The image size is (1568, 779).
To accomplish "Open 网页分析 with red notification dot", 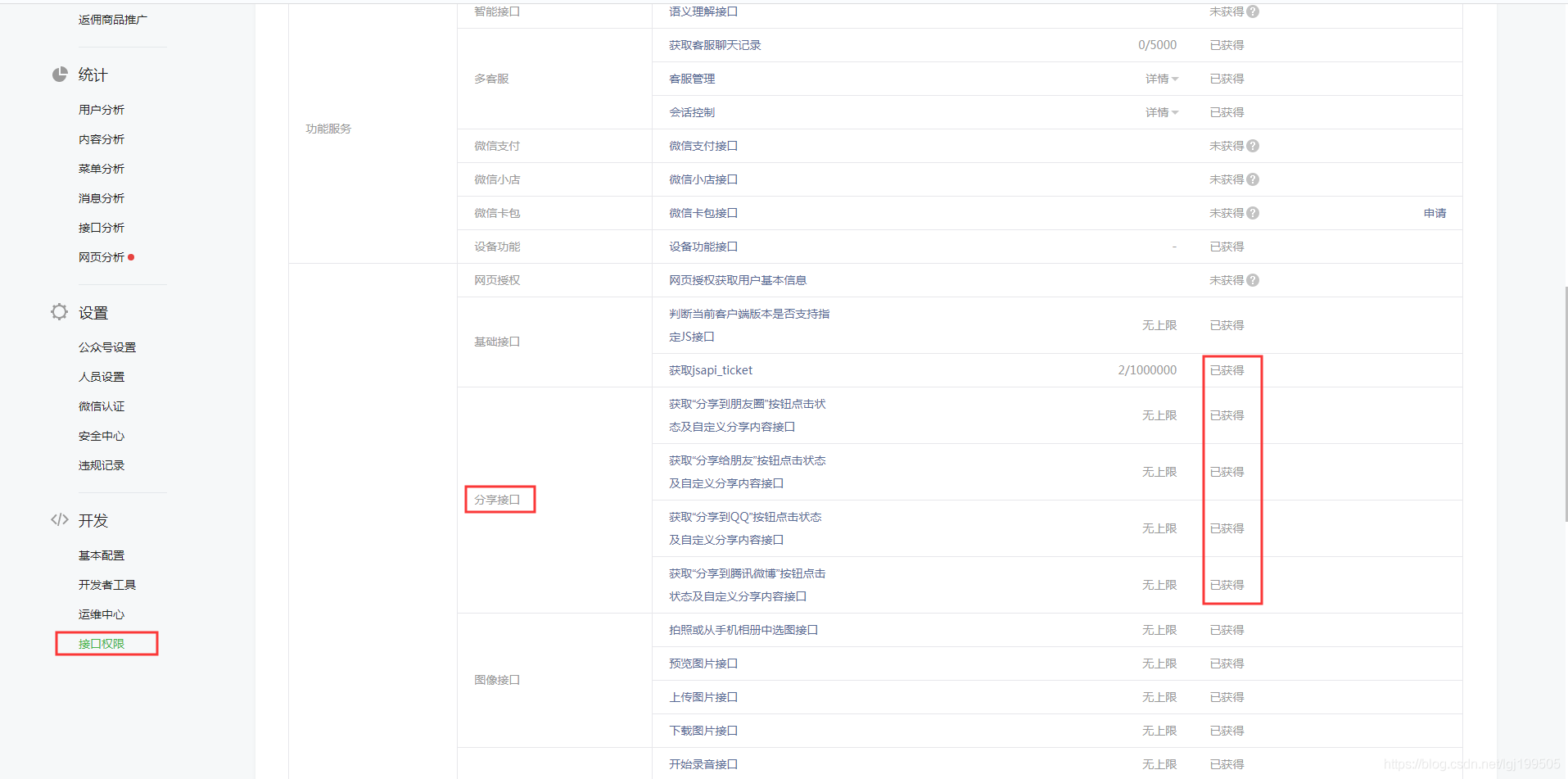I will [x=100, y=256].
